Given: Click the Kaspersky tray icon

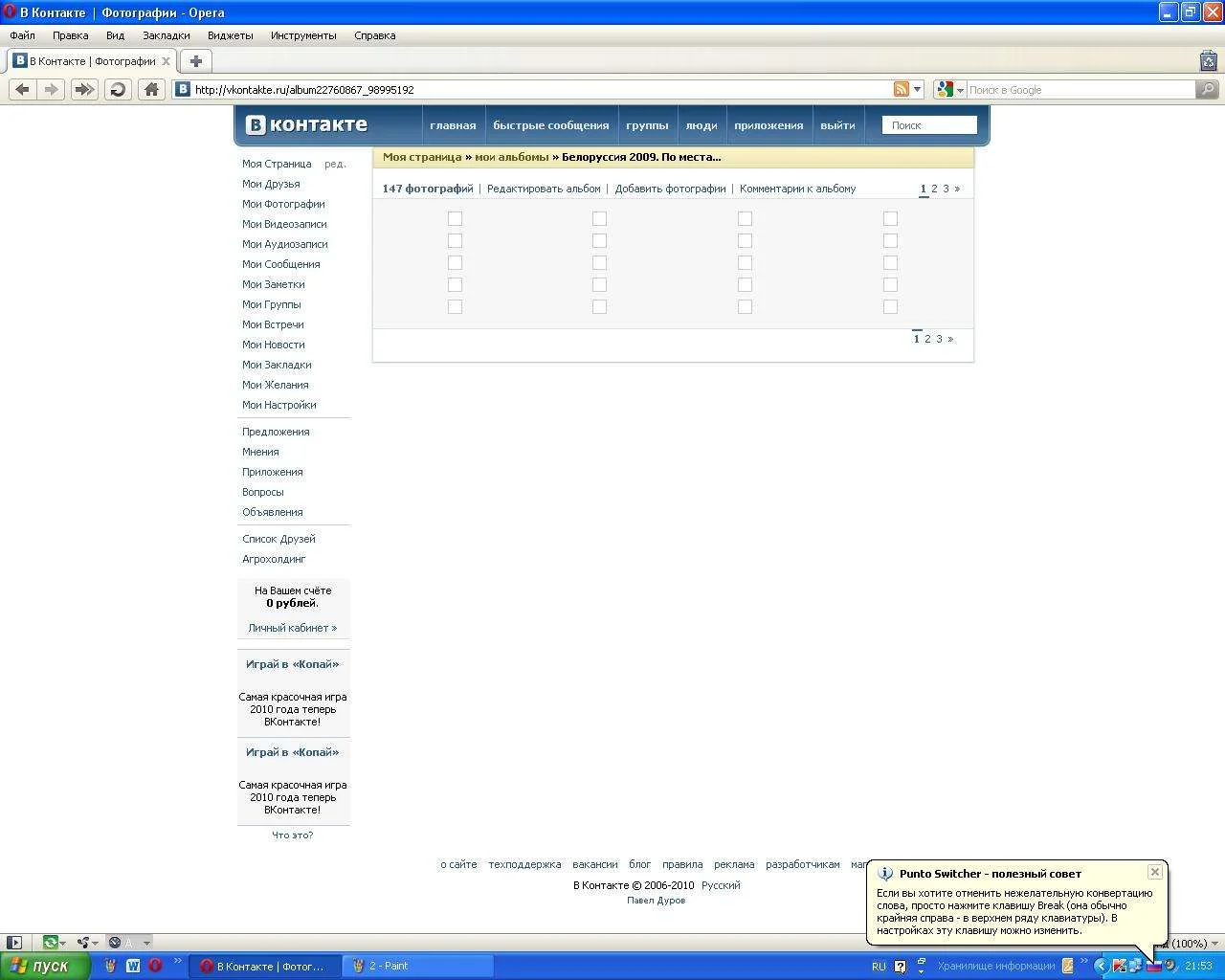Looking at the screenshot, I should (x=1119, y=966).
